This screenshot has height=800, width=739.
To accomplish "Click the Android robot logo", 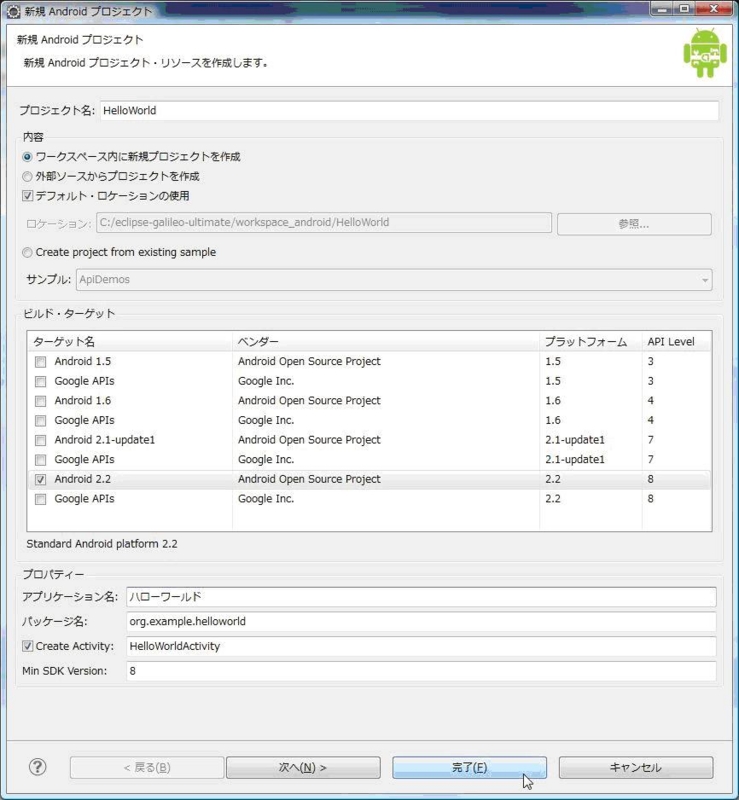I will 705,53.
